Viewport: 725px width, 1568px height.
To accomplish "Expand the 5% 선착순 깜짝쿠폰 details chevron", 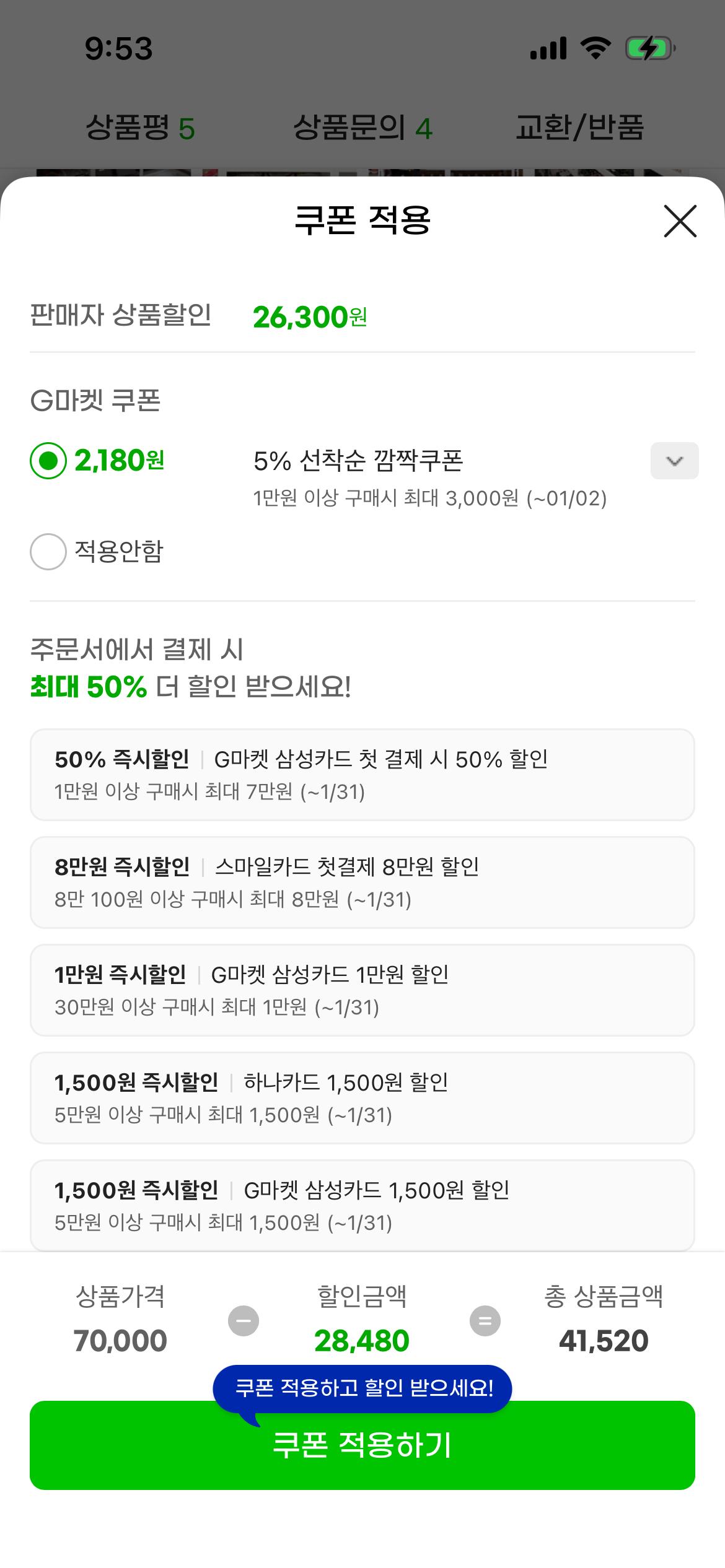I will point(674,461).
